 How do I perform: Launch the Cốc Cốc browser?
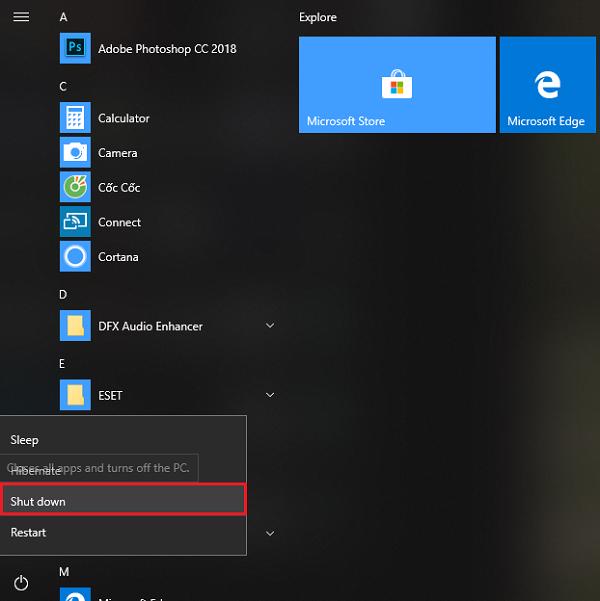point(118,188)
